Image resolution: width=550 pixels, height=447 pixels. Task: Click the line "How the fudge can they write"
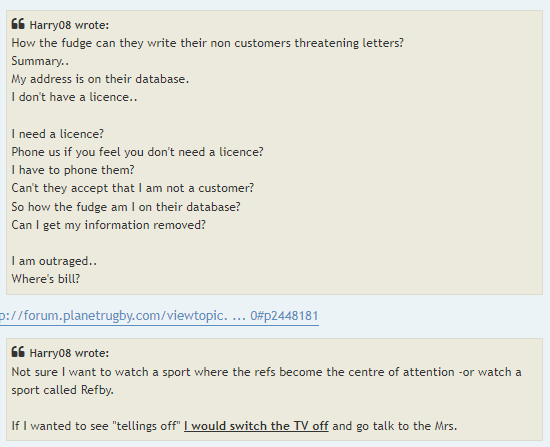(x=208, y=43)
